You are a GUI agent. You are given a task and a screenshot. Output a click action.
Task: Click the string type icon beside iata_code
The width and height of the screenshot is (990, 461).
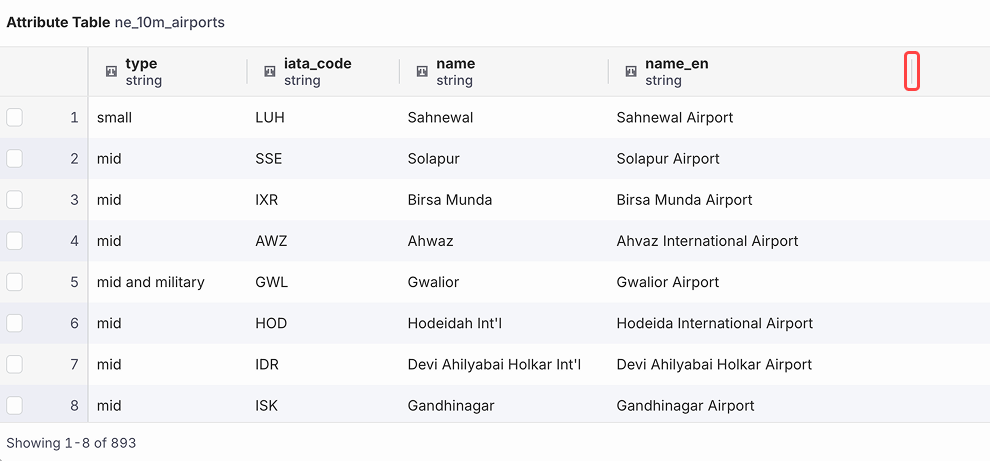click(270, 71)
